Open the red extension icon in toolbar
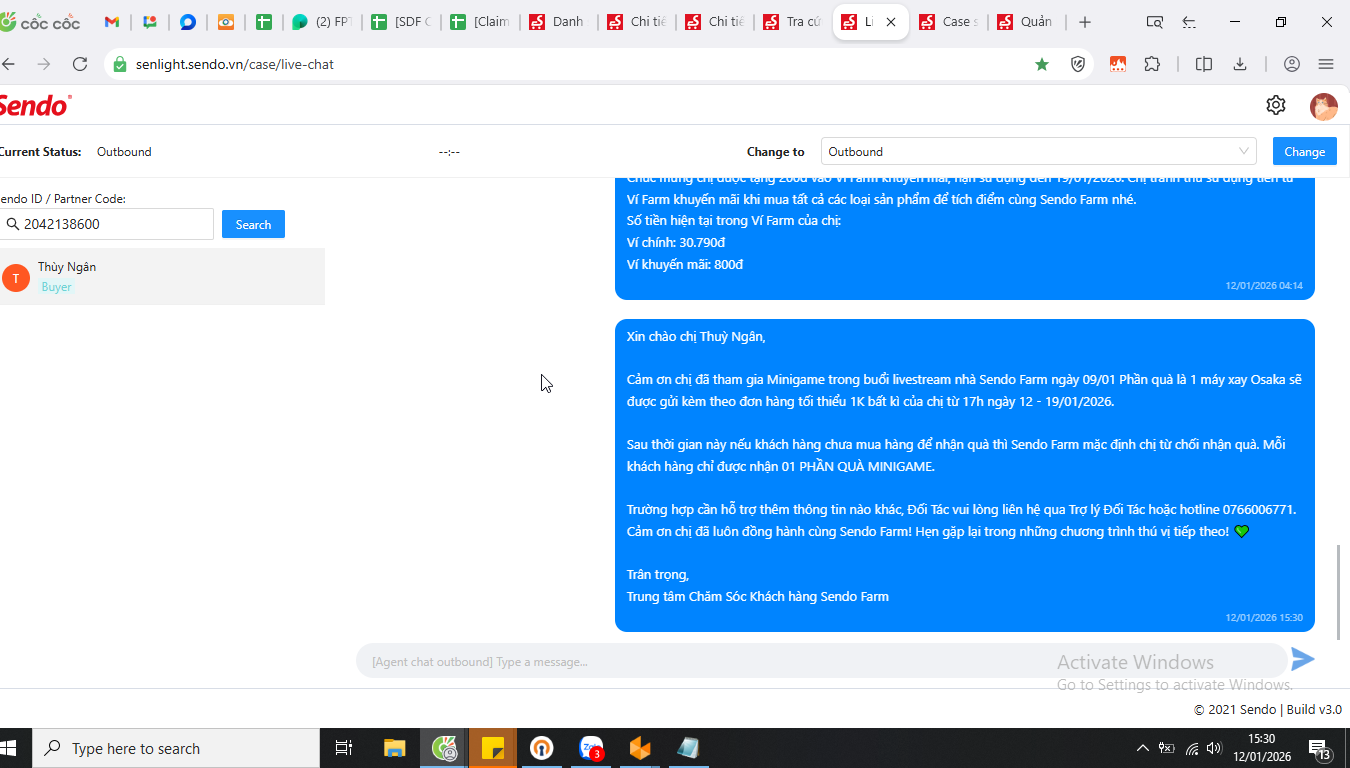The height and width of the screenshot is (768, 1350). [x=1118, y=64]
